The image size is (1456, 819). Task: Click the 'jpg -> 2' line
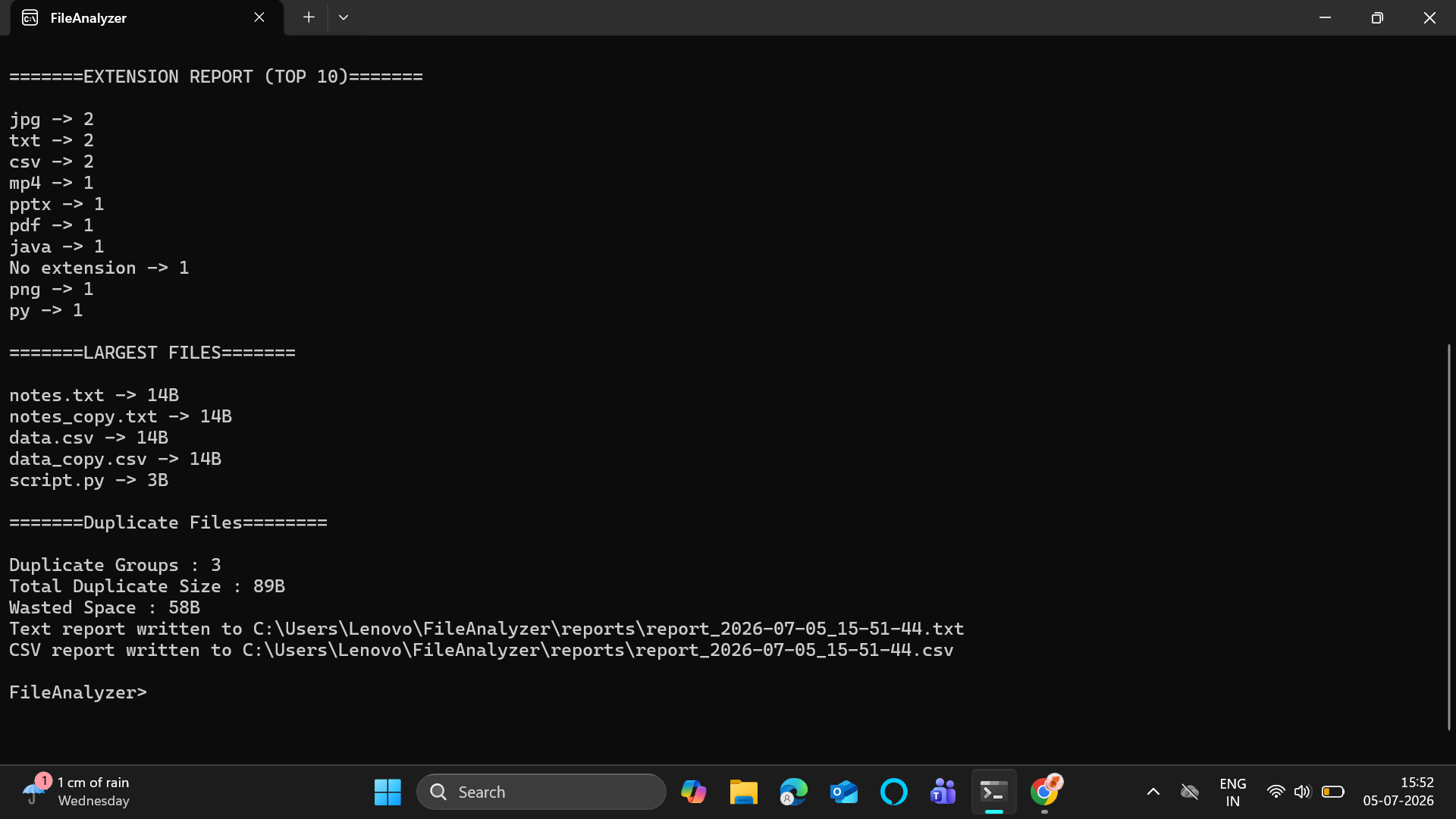pyautogui.click(x=52, y=119)
